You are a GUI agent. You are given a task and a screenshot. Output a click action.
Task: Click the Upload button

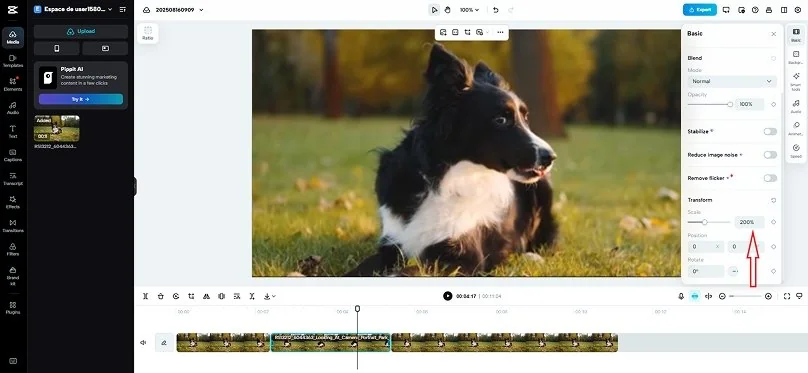(x=81, y=31)
